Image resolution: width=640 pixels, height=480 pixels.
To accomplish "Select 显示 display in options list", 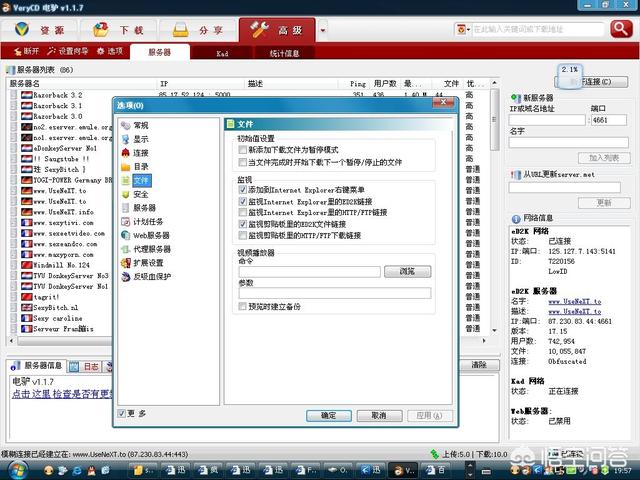I will click(136, 139).
